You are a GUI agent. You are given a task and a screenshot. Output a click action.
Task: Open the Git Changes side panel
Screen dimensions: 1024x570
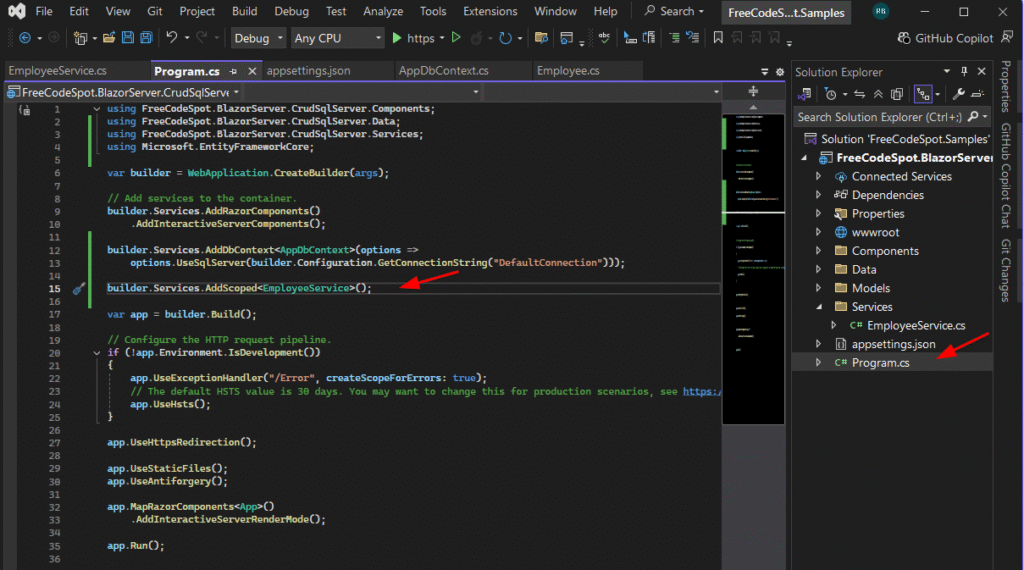[x=1007, y=270]
